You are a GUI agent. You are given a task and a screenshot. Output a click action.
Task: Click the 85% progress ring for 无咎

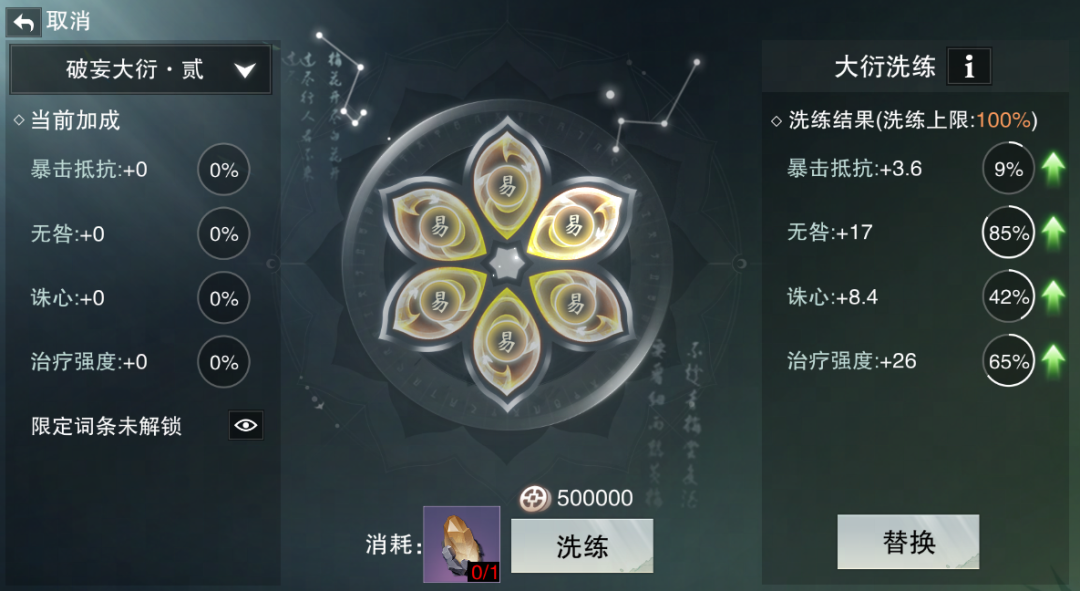click(x=1008, y=232)
